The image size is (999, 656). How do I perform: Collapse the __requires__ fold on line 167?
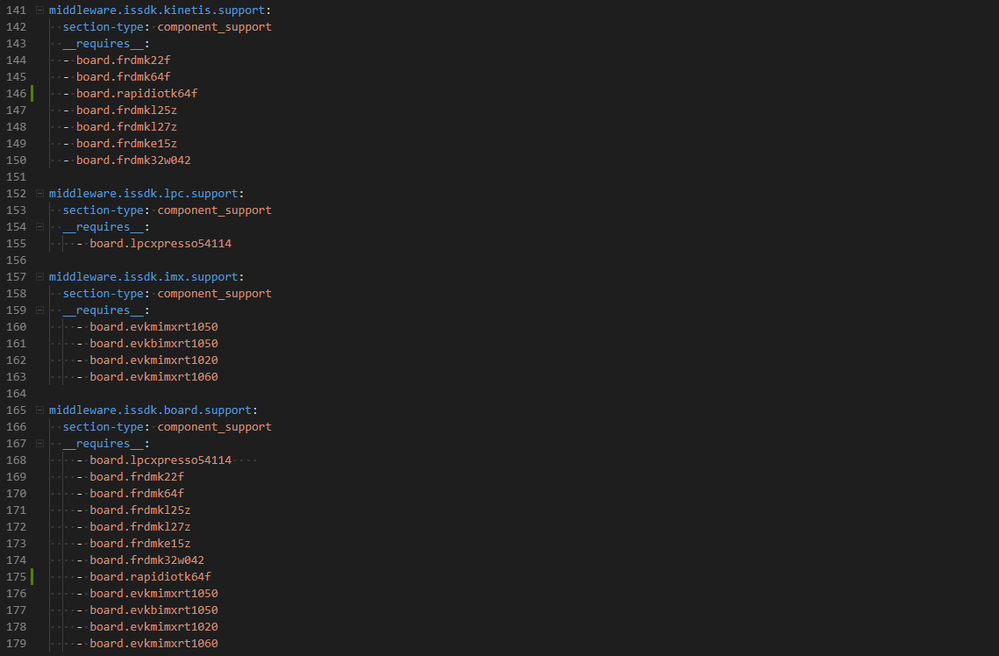click(x=40, y=443)
